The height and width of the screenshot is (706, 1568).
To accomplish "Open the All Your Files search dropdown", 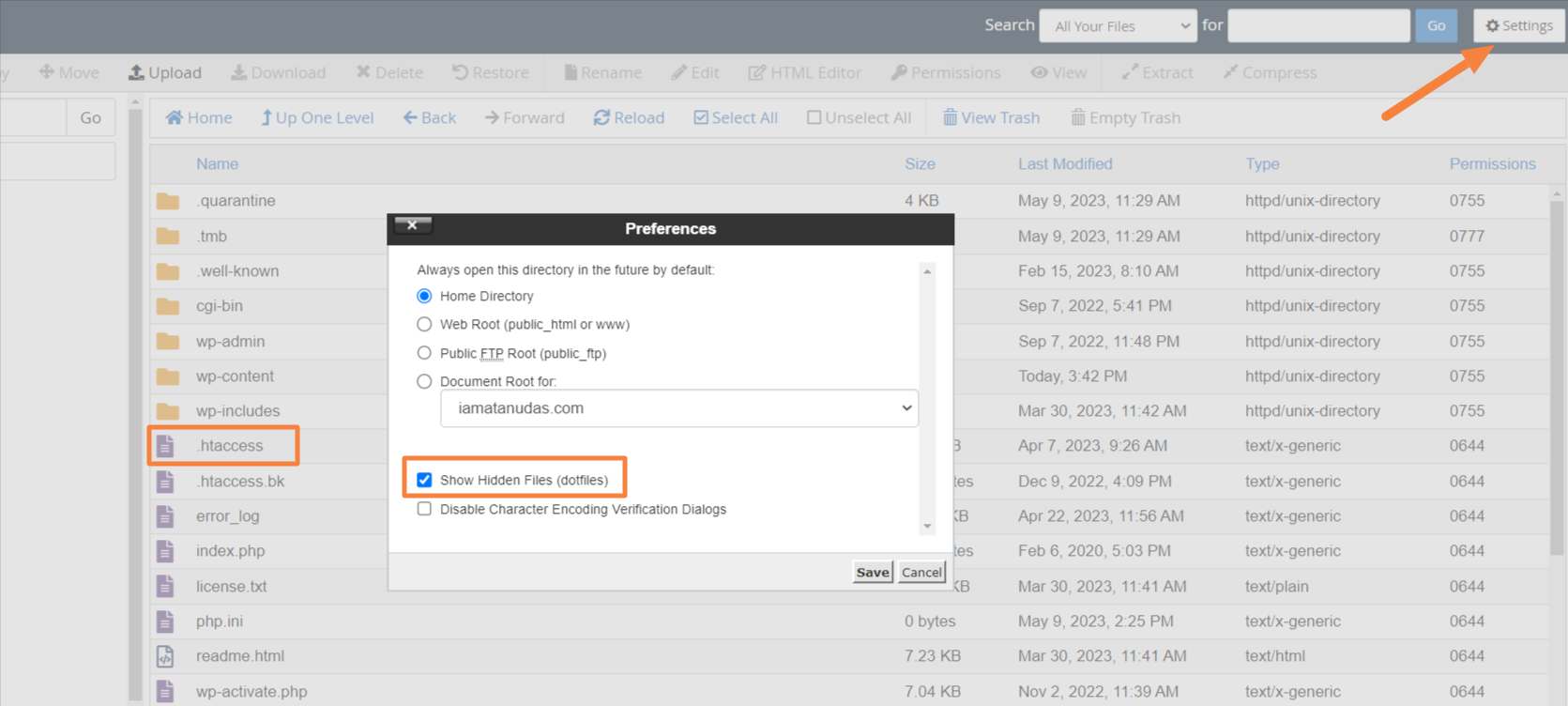I will (x=1118, y=25).
